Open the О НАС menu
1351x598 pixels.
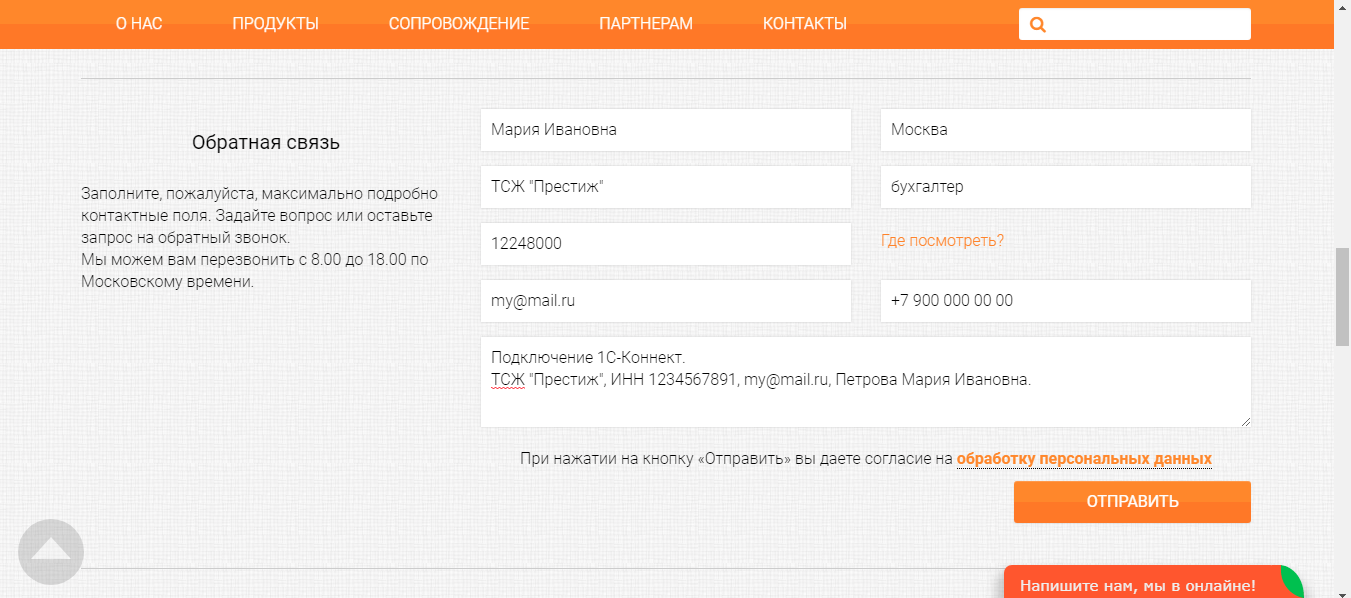139,24
